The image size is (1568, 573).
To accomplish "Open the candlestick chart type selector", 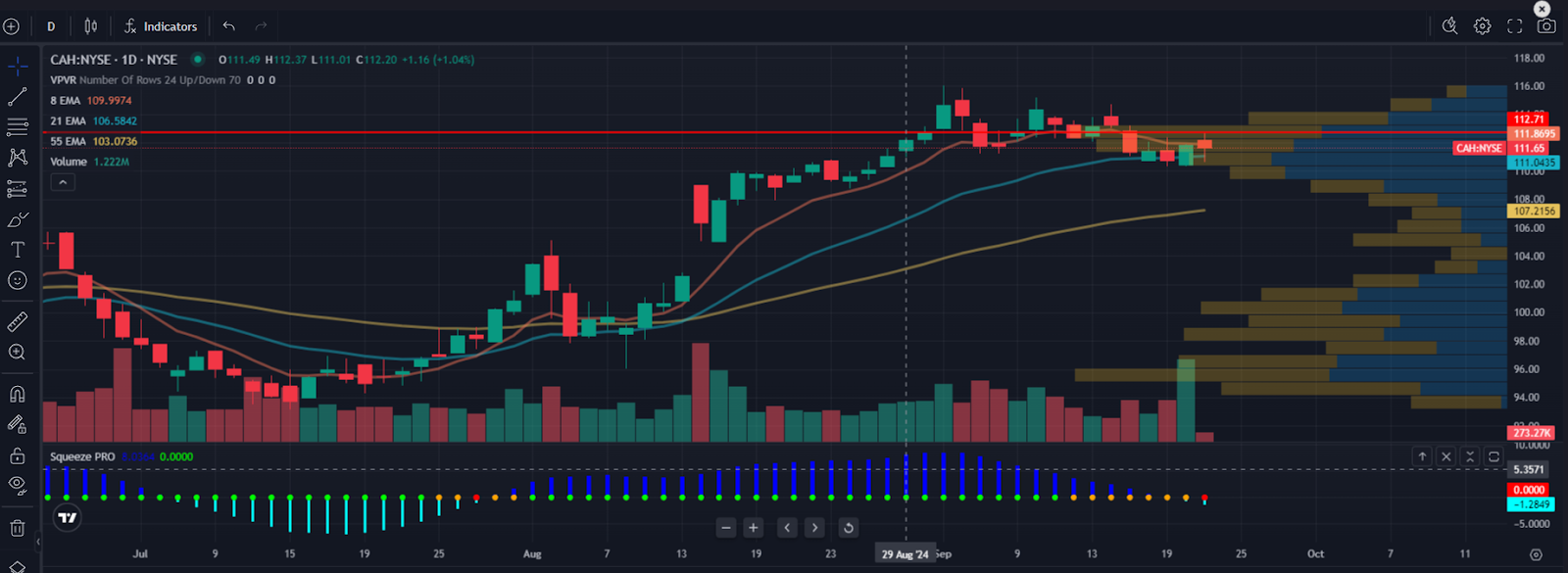I will (91, 26).
